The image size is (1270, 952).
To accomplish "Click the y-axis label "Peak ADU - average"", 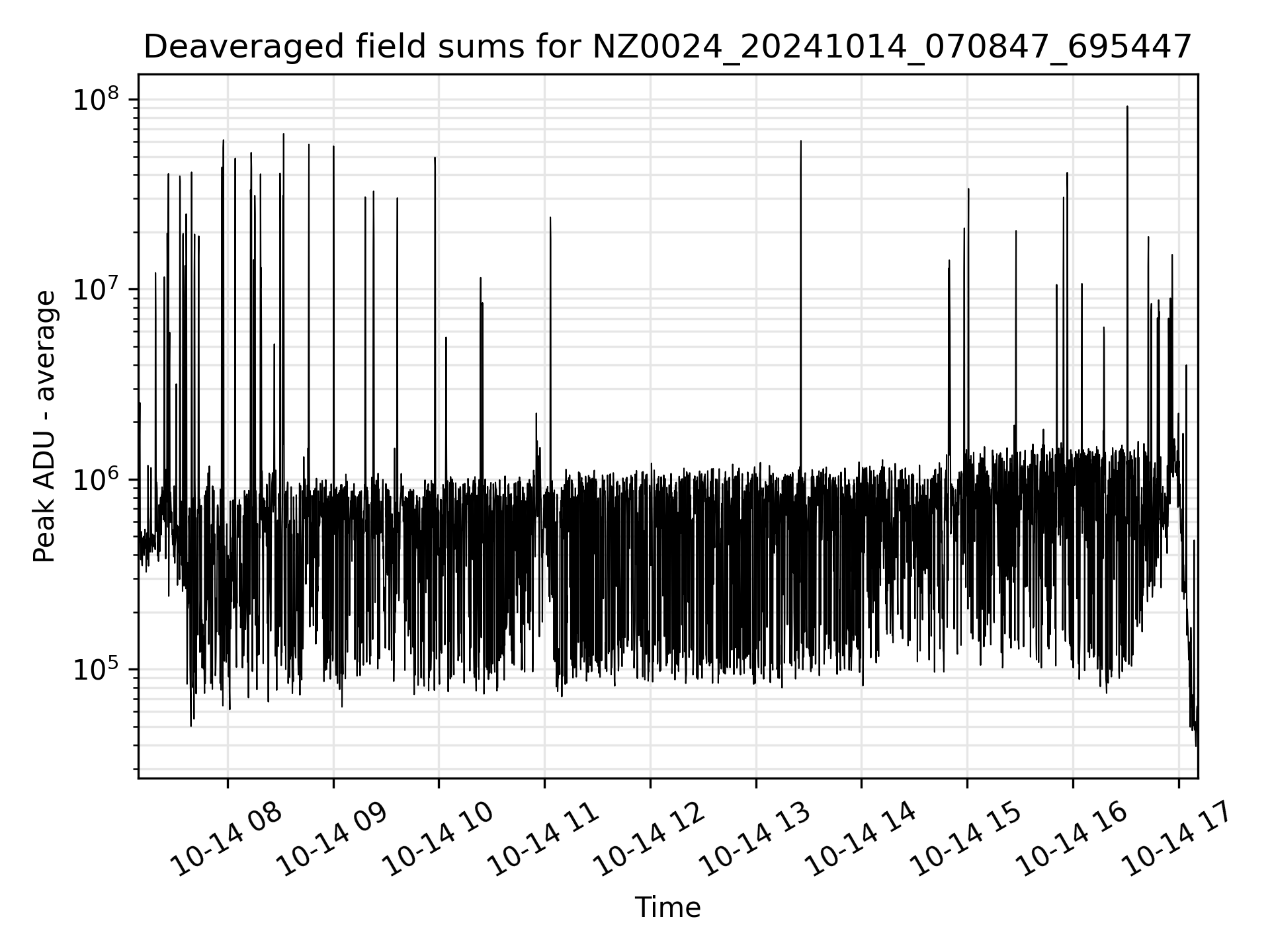I will pos(45,426).
